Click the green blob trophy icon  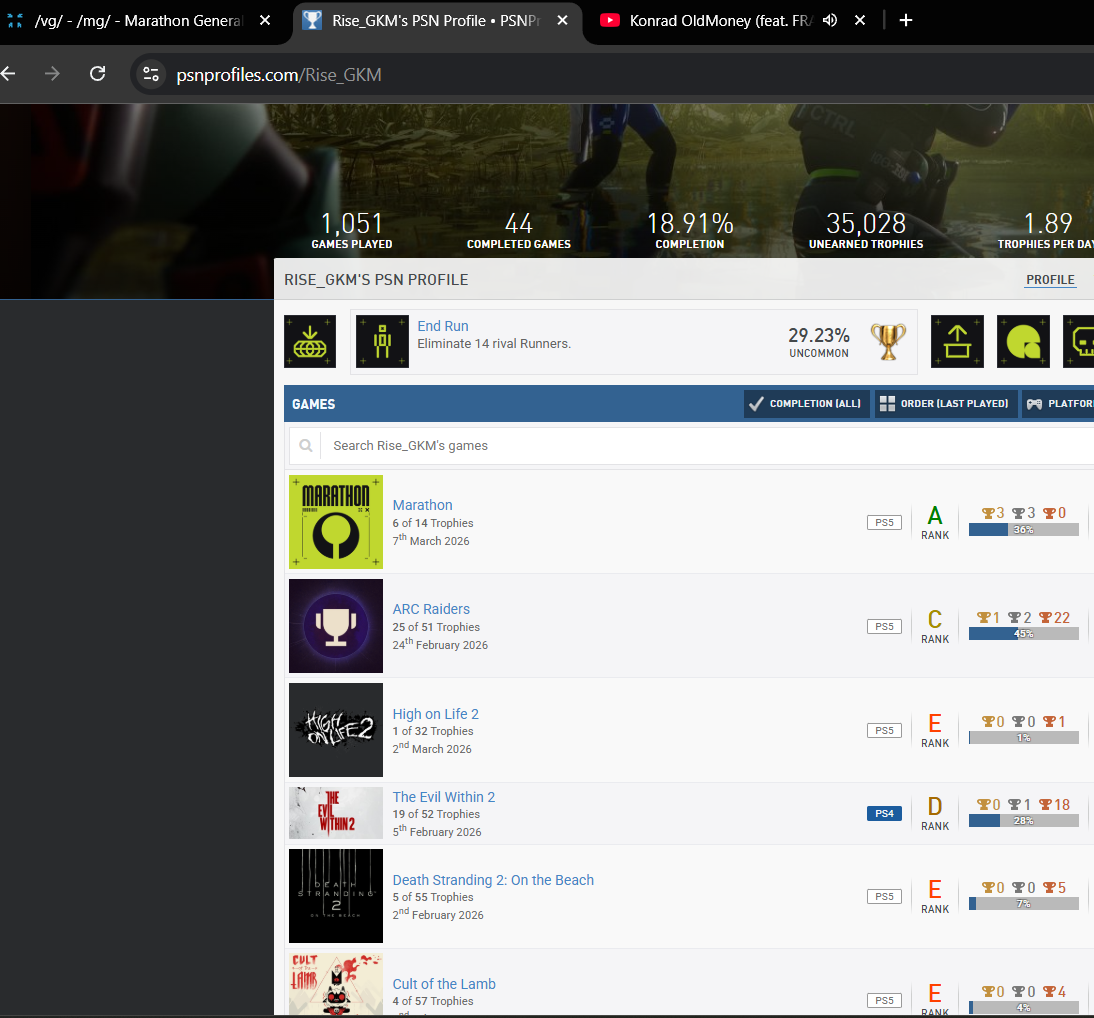point(1023,341)
